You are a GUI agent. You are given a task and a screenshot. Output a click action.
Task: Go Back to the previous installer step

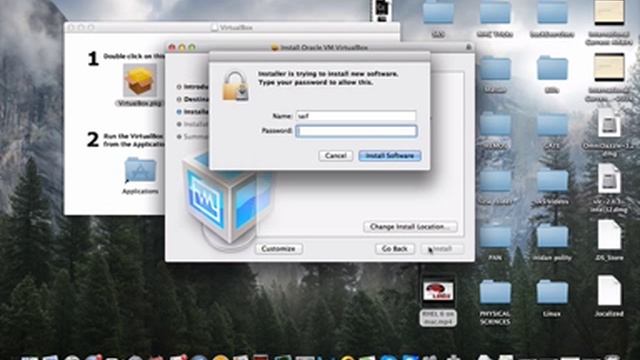click(x=394, y=249)
